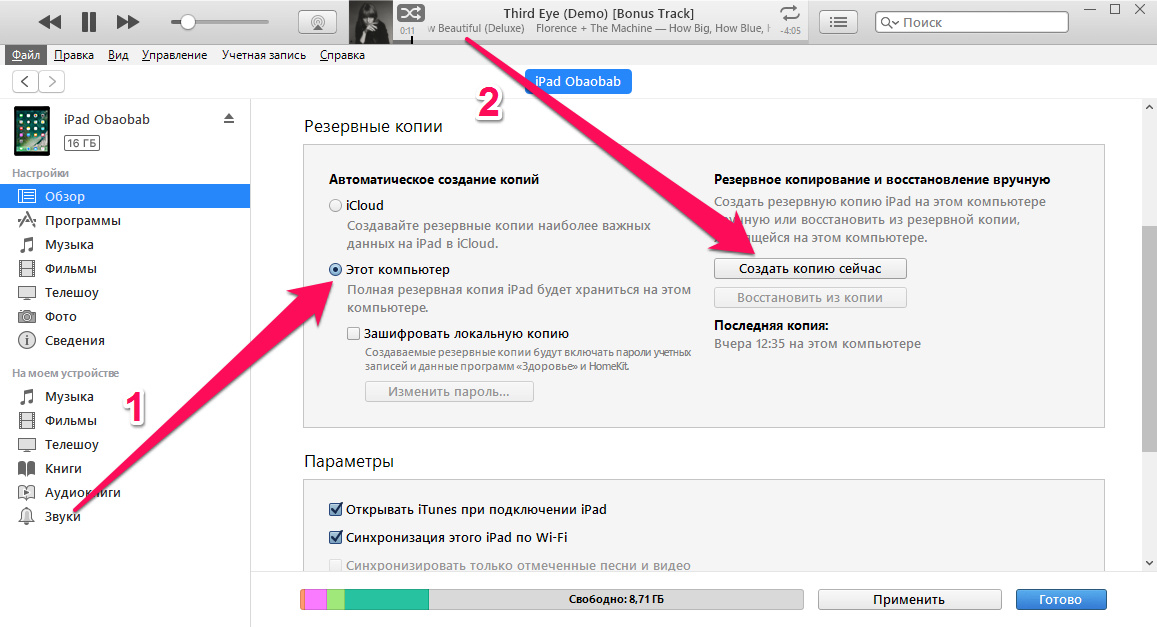Click Восстановить из копии button
Viewport: 1157px width, 627px height.
810,297
